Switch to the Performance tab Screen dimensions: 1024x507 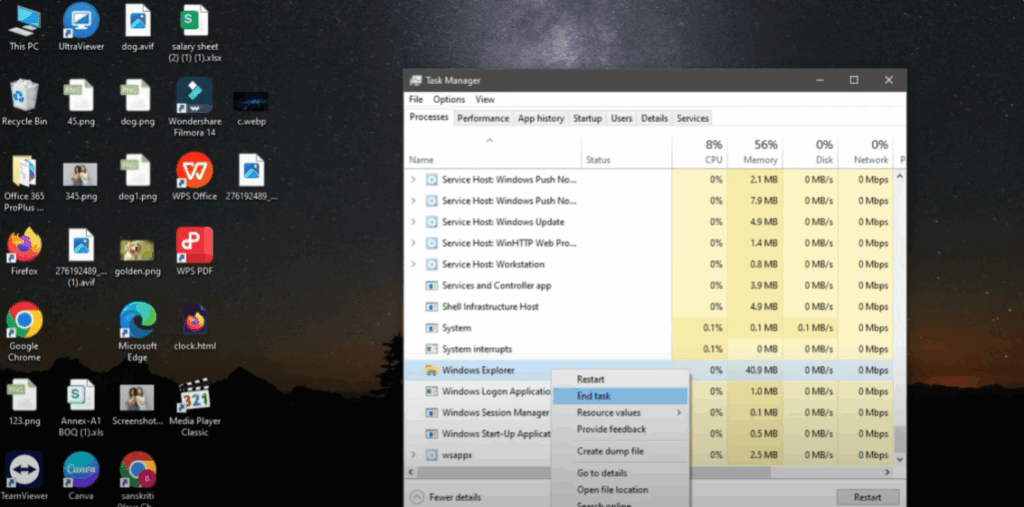483,118
